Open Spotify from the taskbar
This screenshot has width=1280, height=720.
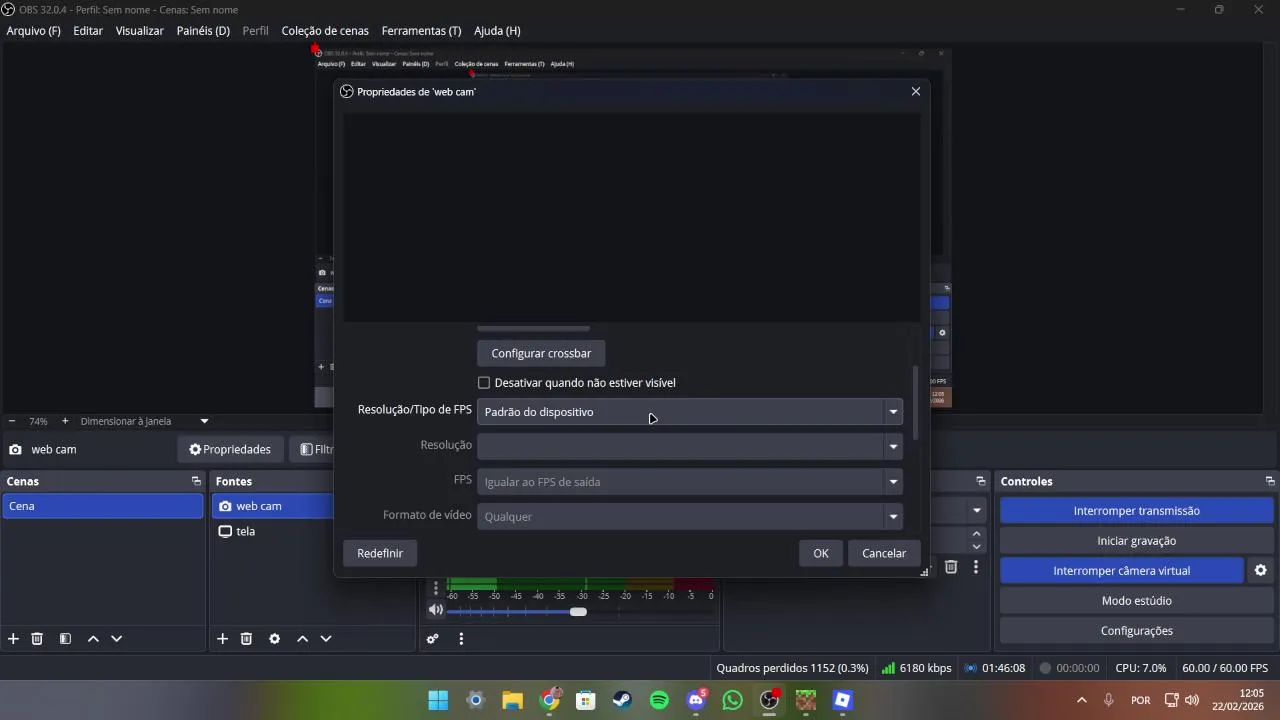(659, 700)
